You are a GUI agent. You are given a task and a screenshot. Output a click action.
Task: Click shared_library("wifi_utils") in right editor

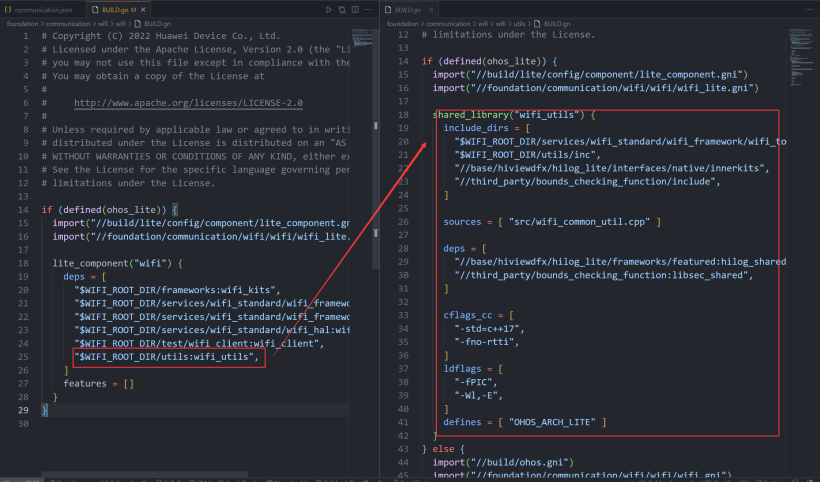coord(514,114)
